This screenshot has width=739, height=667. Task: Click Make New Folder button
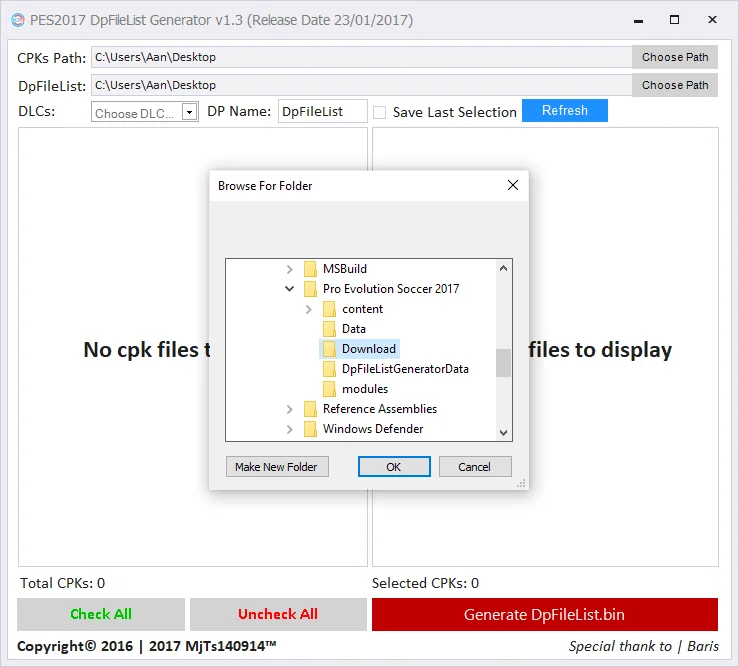point(277,467)
